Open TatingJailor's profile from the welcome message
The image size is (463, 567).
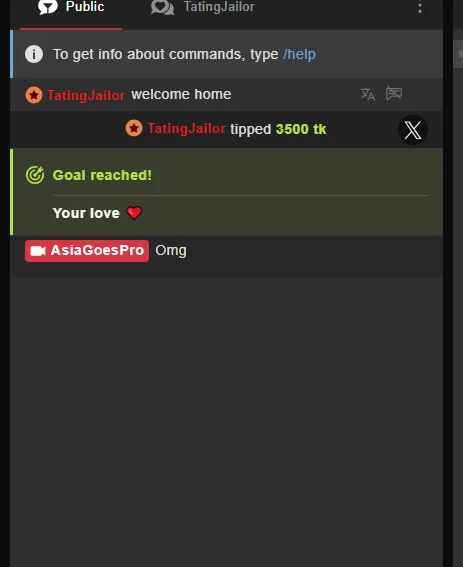(x=86, y=95)
